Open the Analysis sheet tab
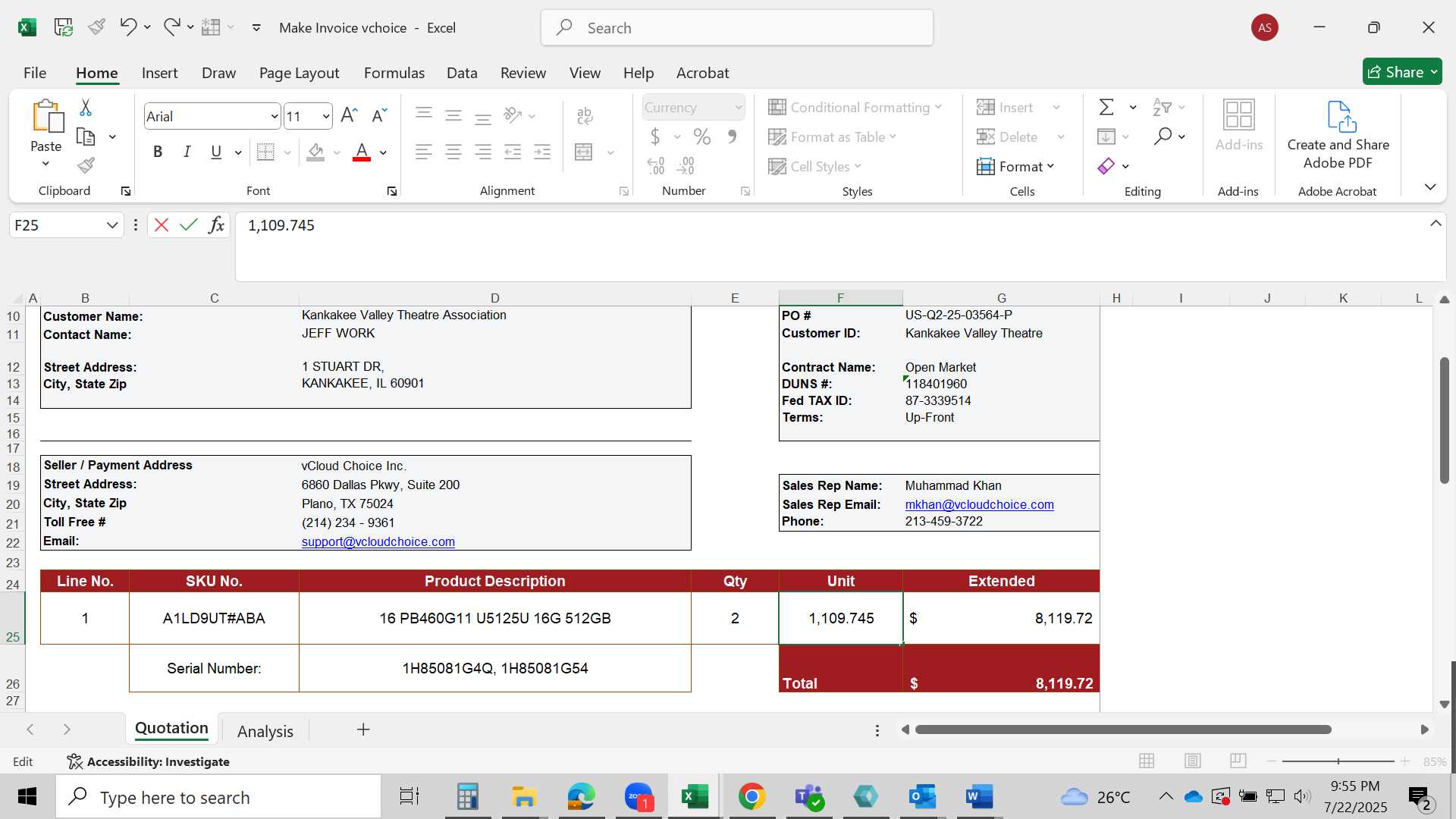Viewport: 1456px width, 819px height. (265, 731)
